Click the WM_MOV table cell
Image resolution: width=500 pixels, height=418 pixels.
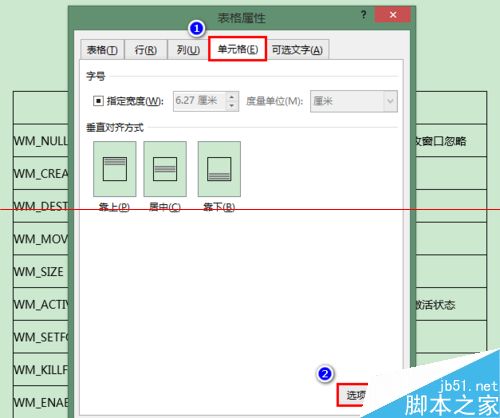coord(41,239)
